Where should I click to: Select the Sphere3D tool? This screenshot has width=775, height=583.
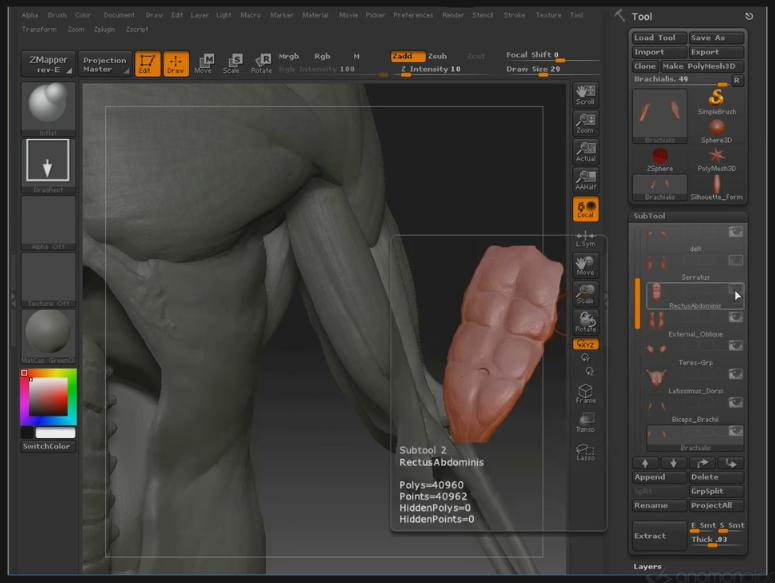click(x=716, y=131)
